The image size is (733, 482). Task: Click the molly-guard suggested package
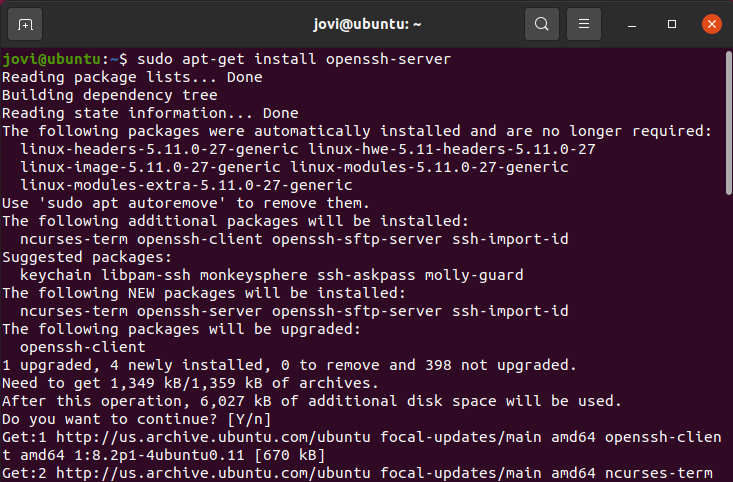[474, 275]
